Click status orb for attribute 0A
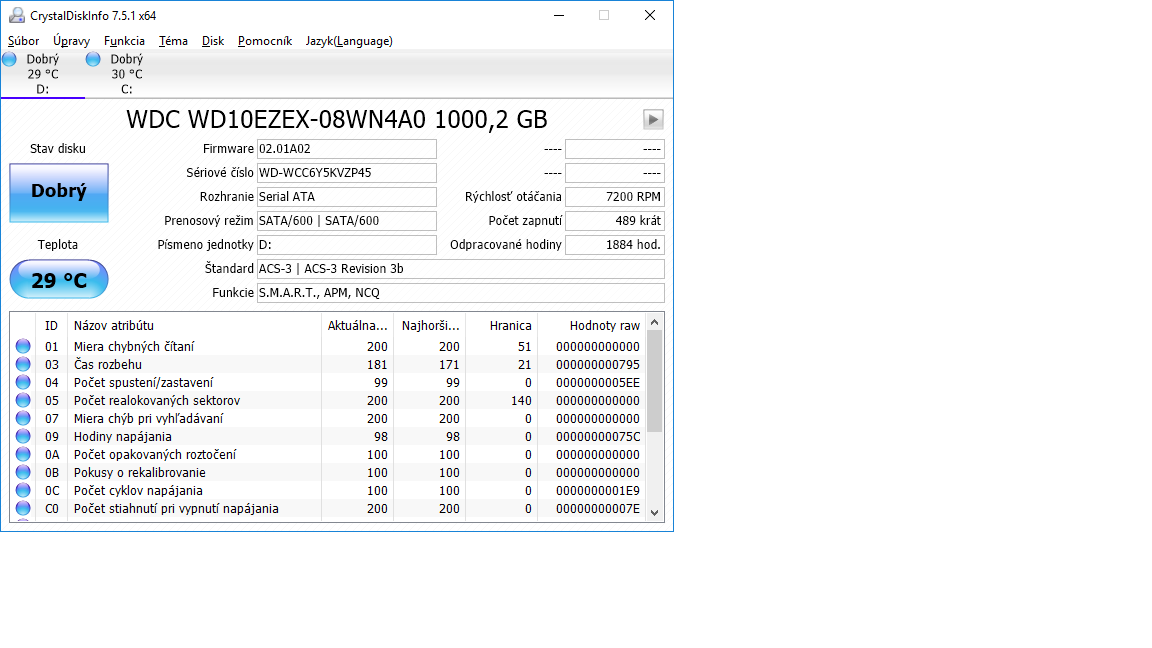The height and width of the screenshot is (648, 1152). [x=24, y=454]
